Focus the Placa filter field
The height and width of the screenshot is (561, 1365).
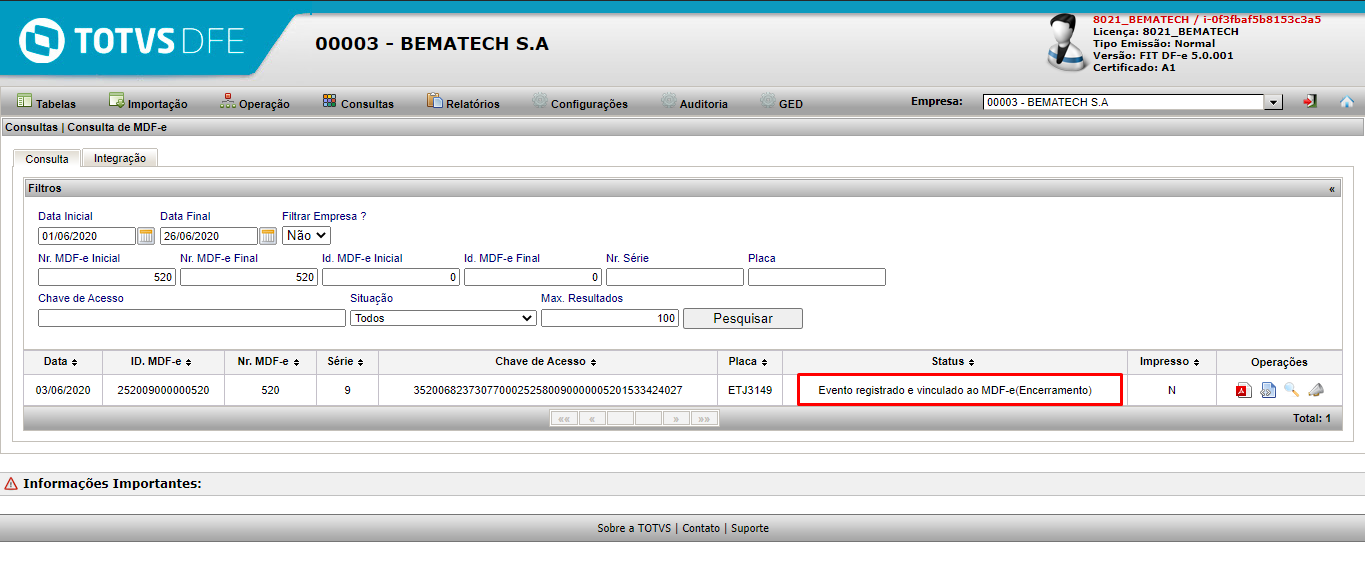817,277
